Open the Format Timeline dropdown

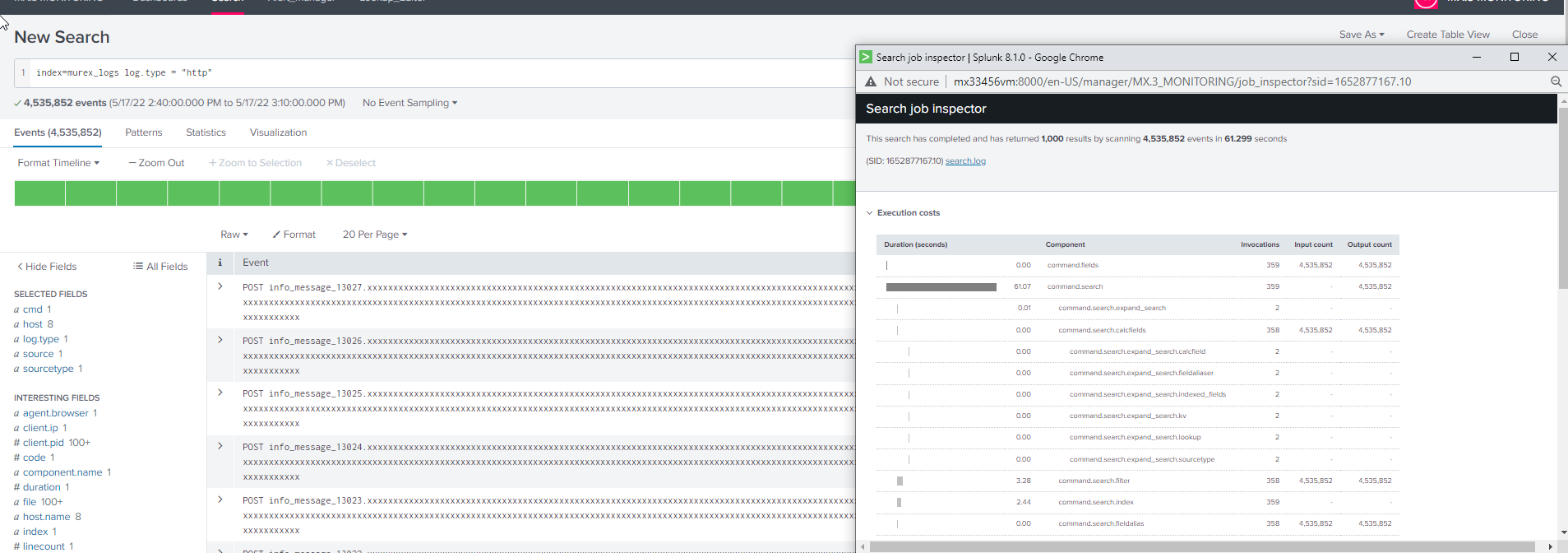point(58,163)
